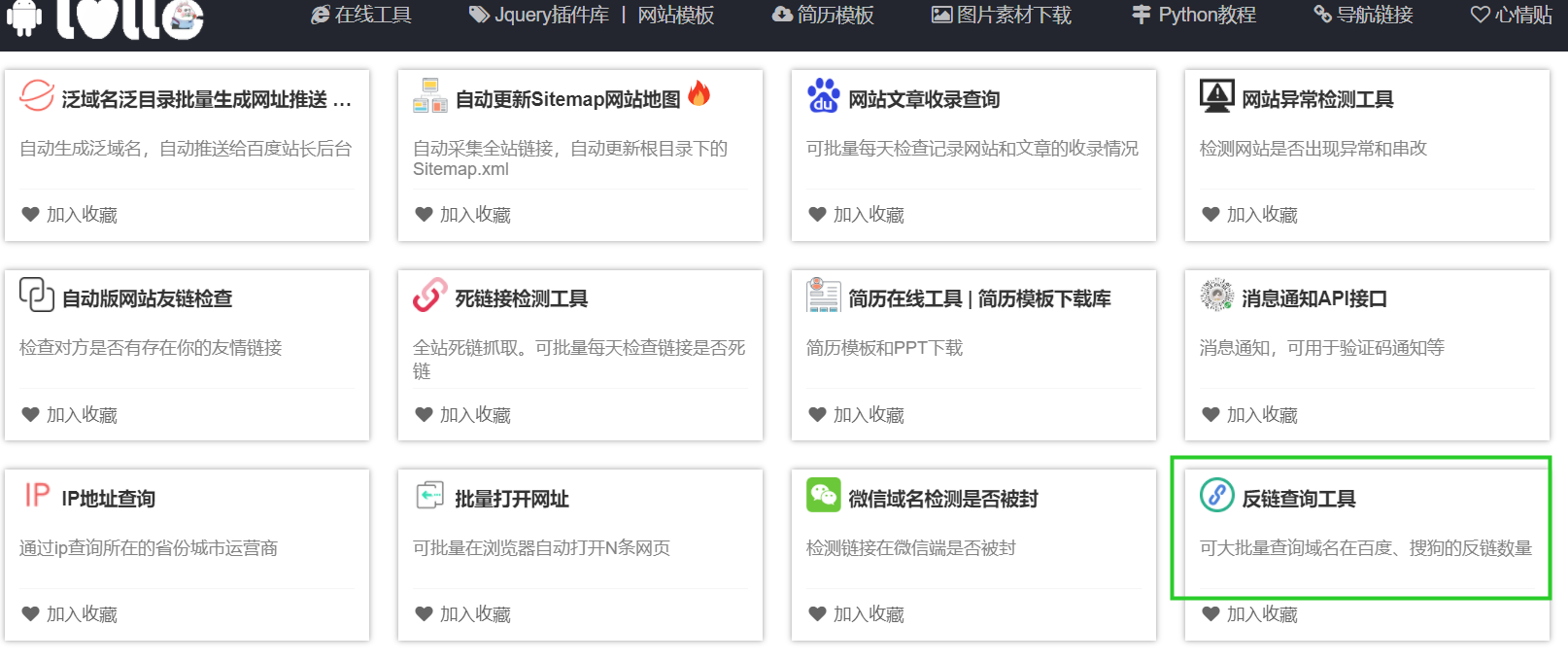Open the Python教程 menu item
This screenshot has width=1568, height=662.
1194,16
